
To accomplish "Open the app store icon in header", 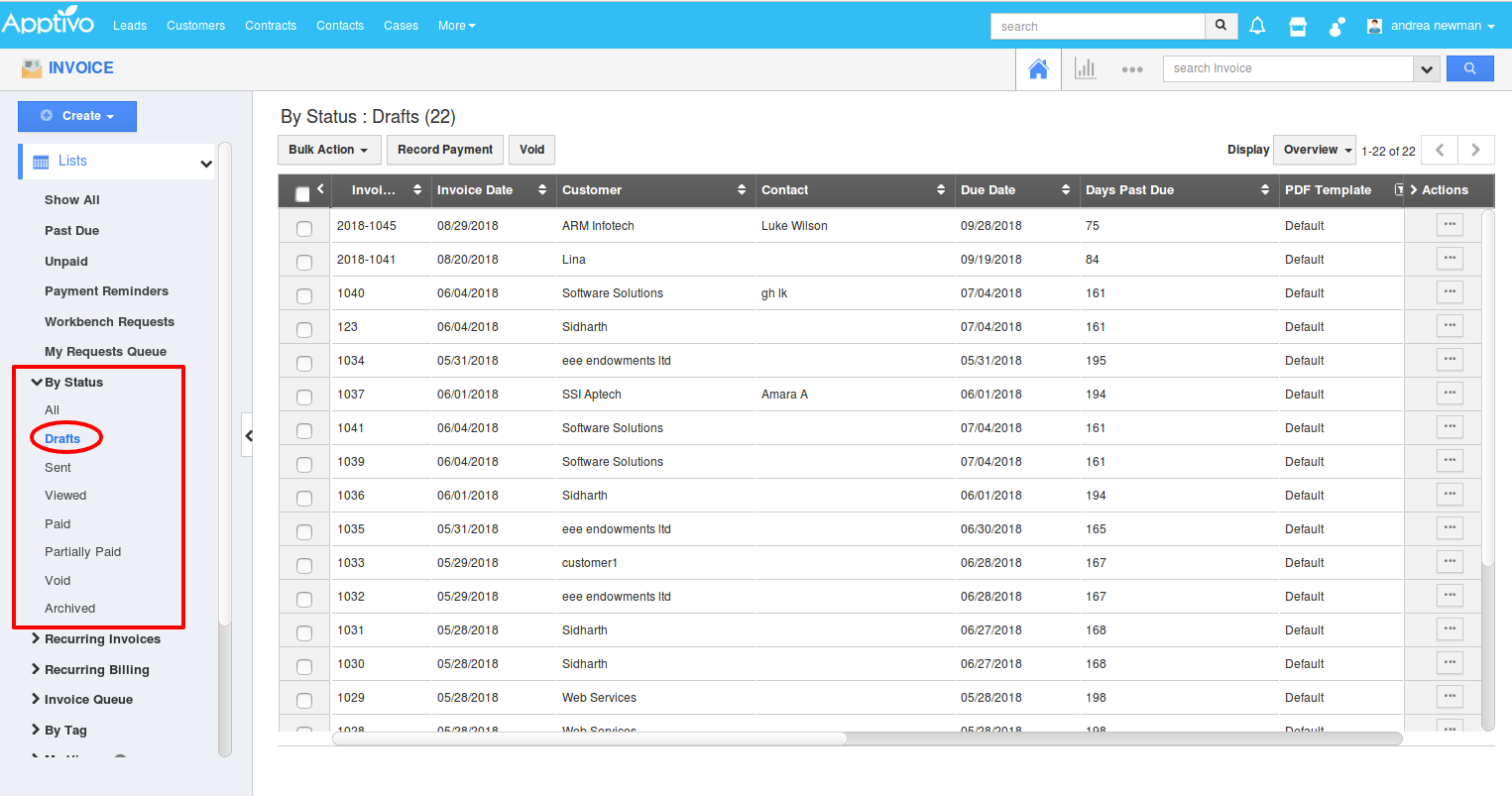I will pyautogui.click(x=1297, y=27).
